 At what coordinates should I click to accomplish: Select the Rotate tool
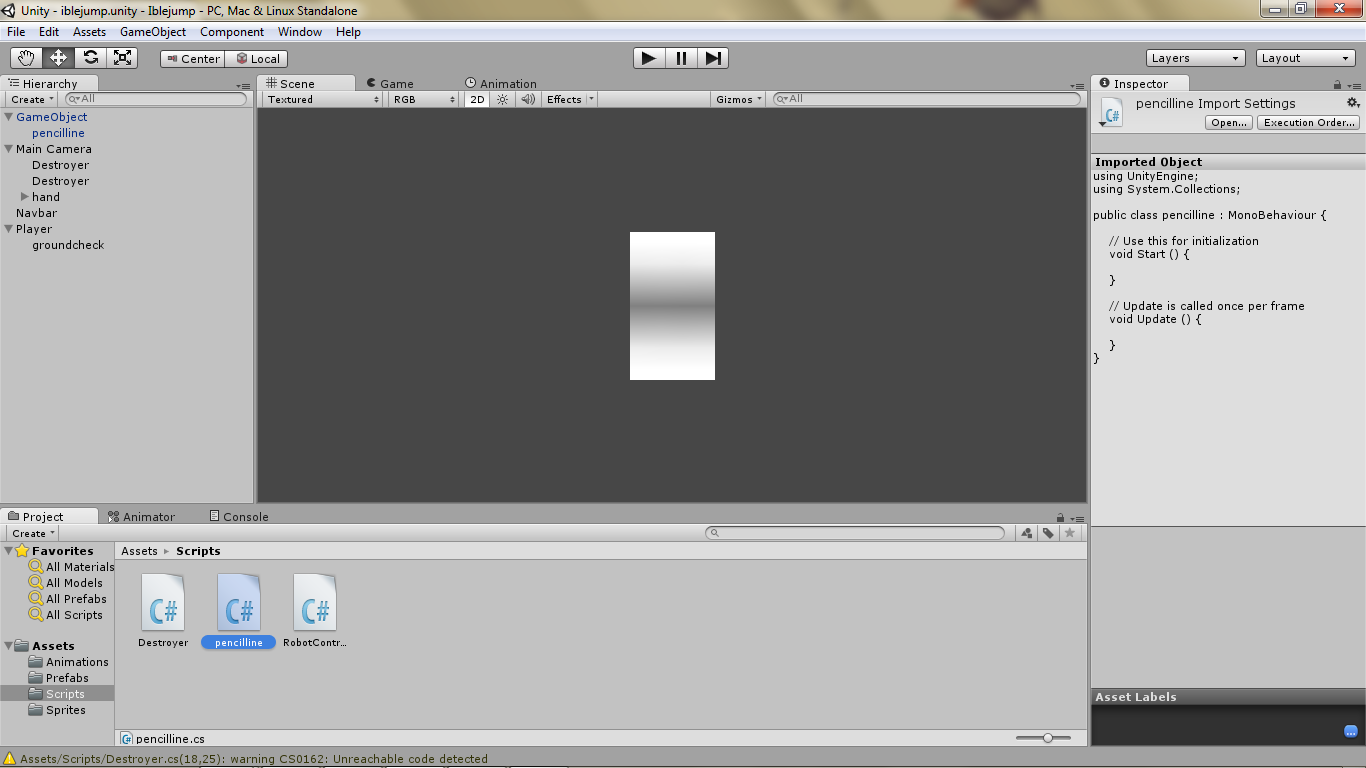click(x=91, y=58)
